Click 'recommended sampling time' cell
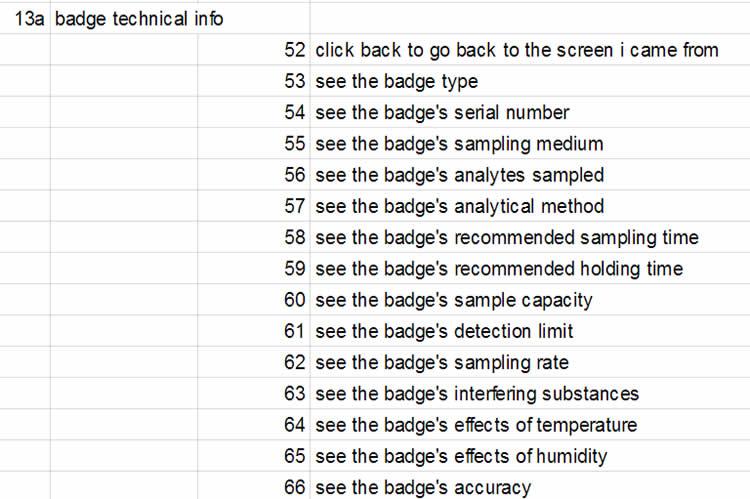750x499 pixels. click(506, 238)
